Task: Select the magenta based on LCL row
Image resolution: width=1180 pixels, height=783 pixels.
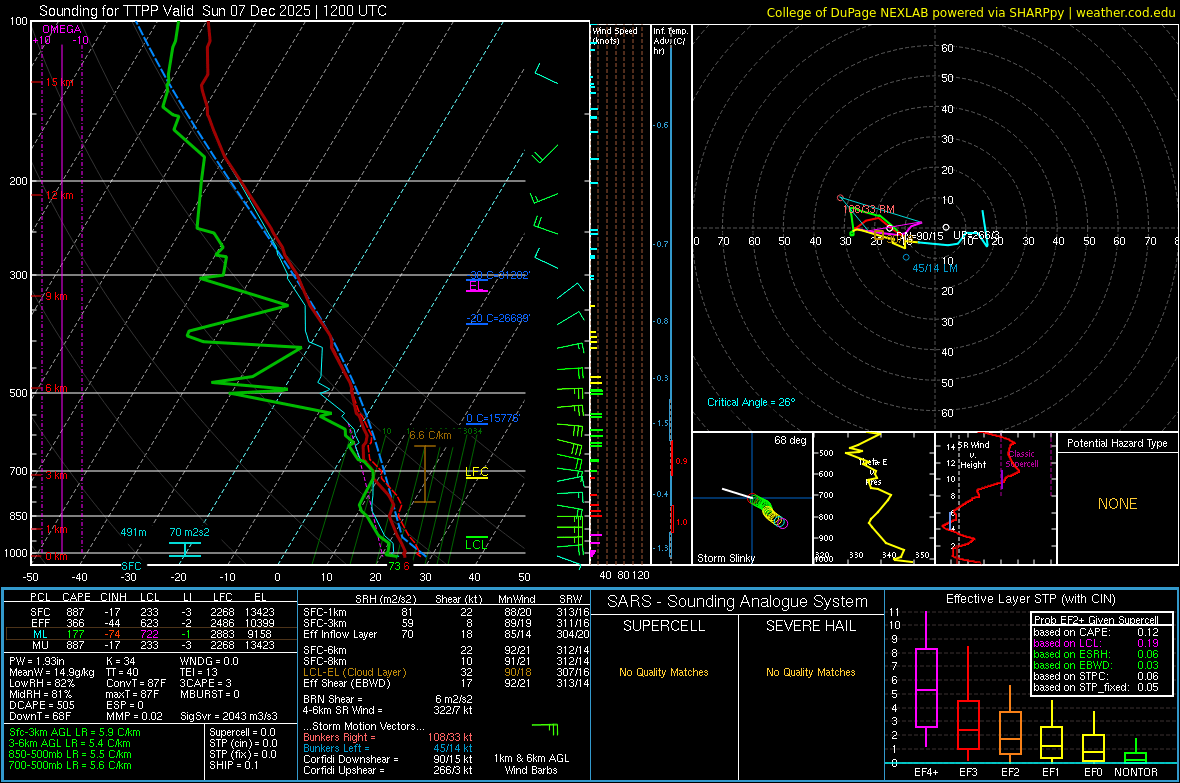Action: click(1096, 643)
